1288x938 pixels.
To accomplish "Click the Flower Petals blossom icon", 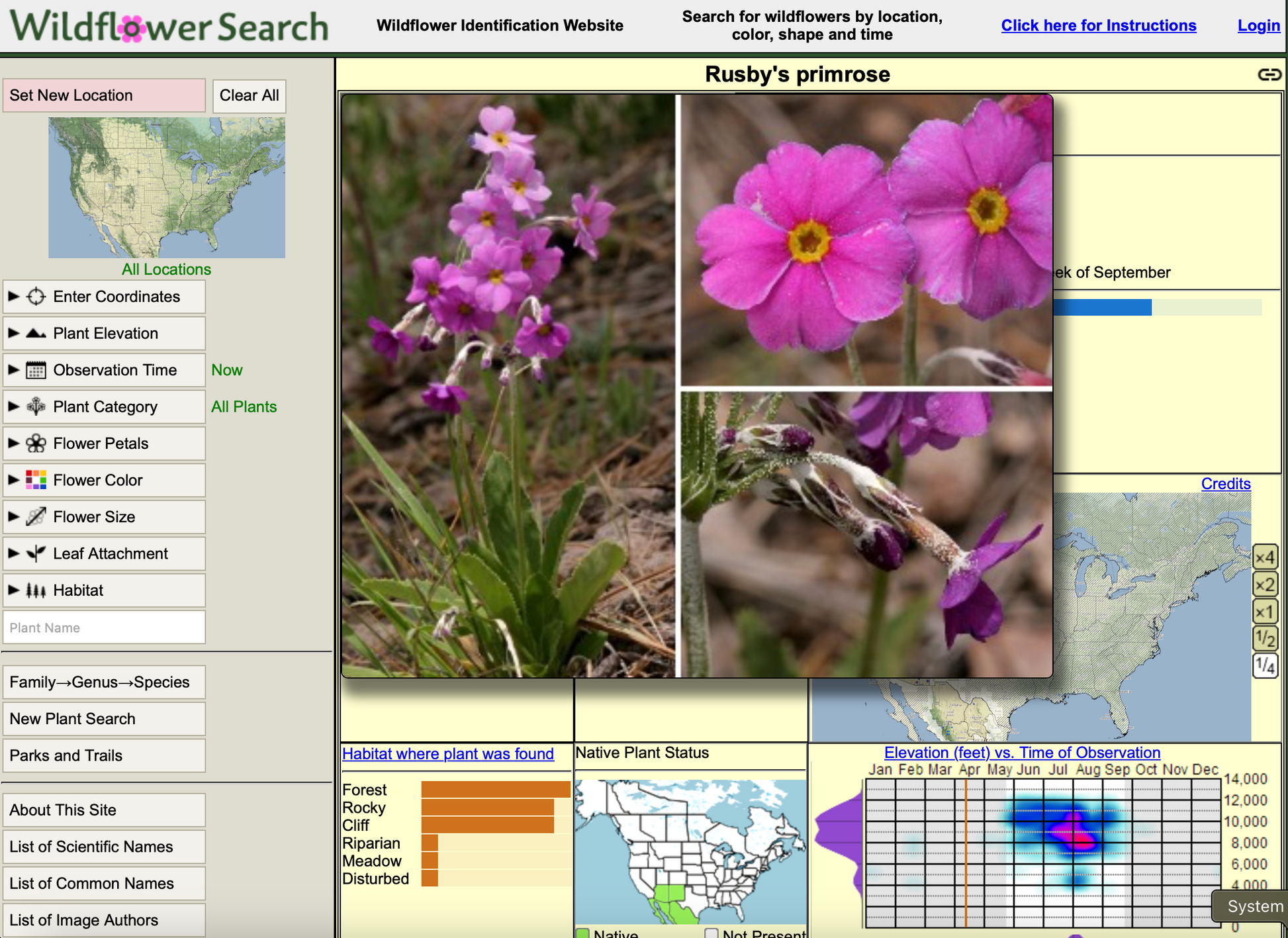I will point(36,444).
